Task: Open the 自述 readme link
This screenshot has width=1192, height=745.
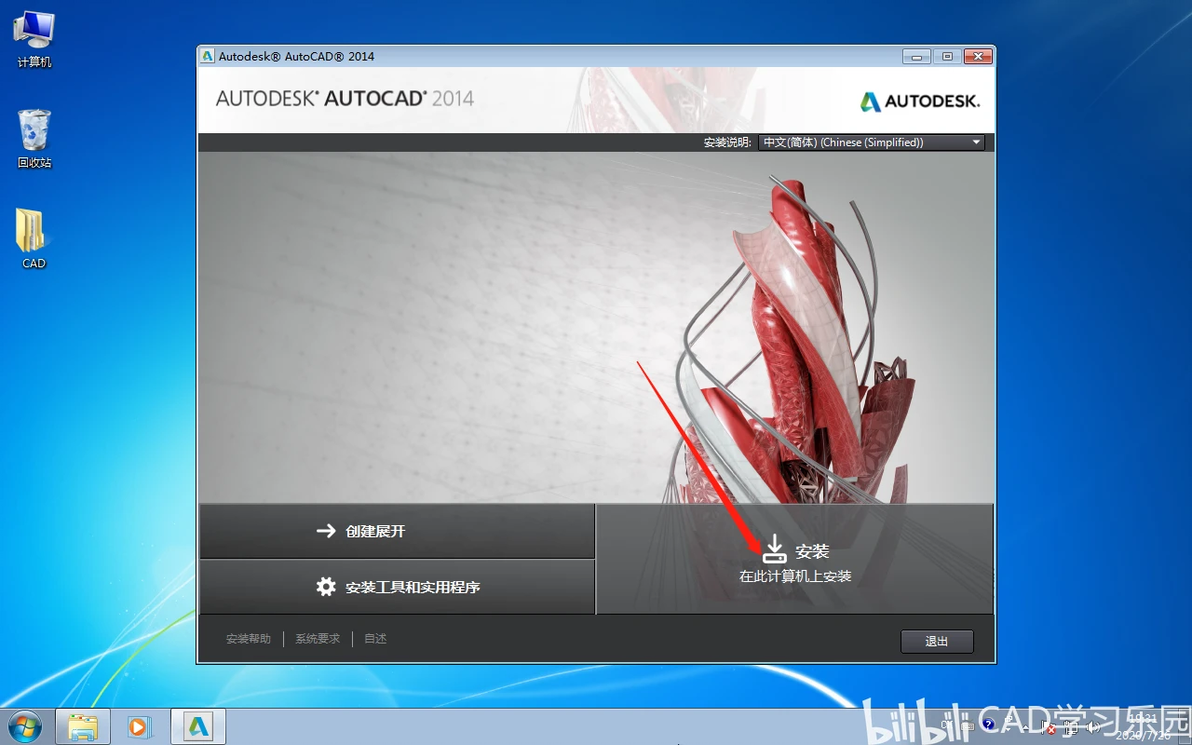Action: tap(376, 639)
